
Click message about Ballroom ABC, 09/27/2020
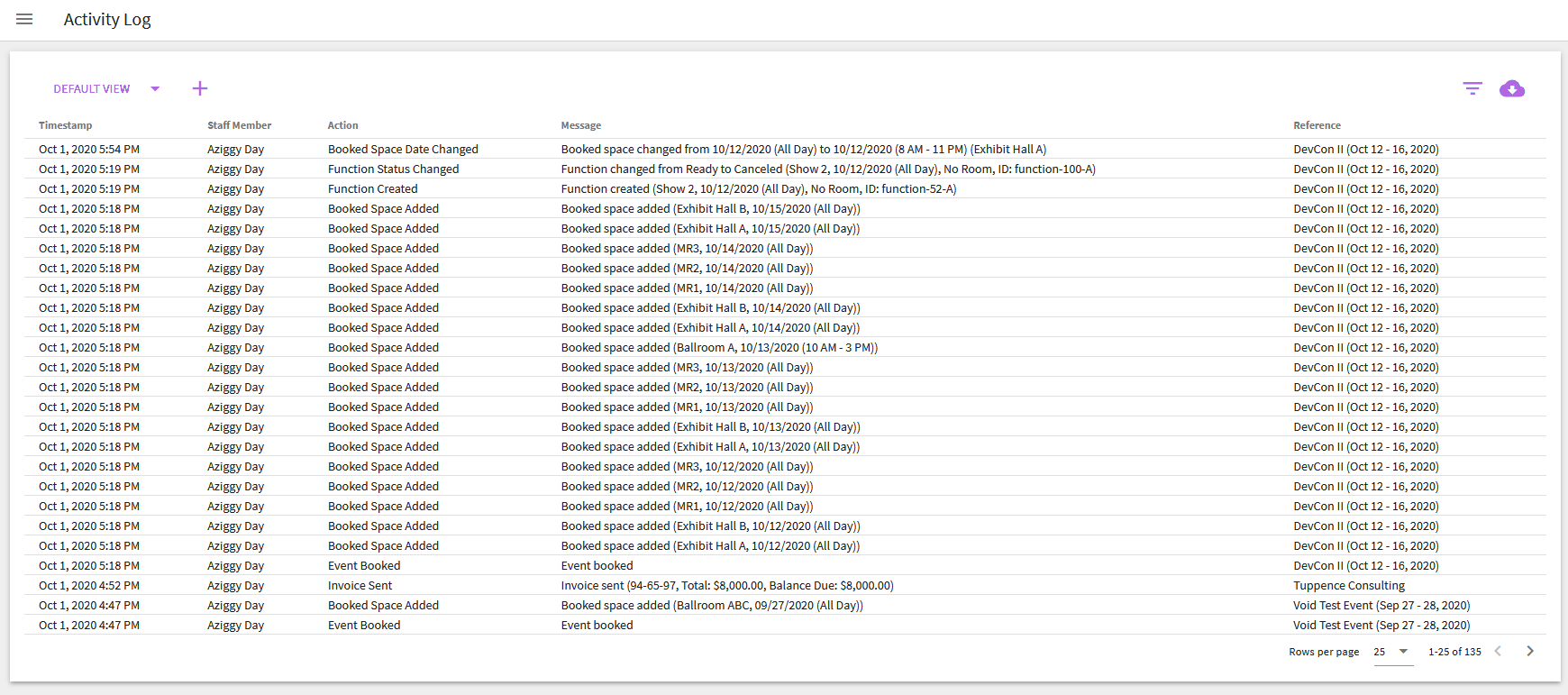[x=712, y=605]
